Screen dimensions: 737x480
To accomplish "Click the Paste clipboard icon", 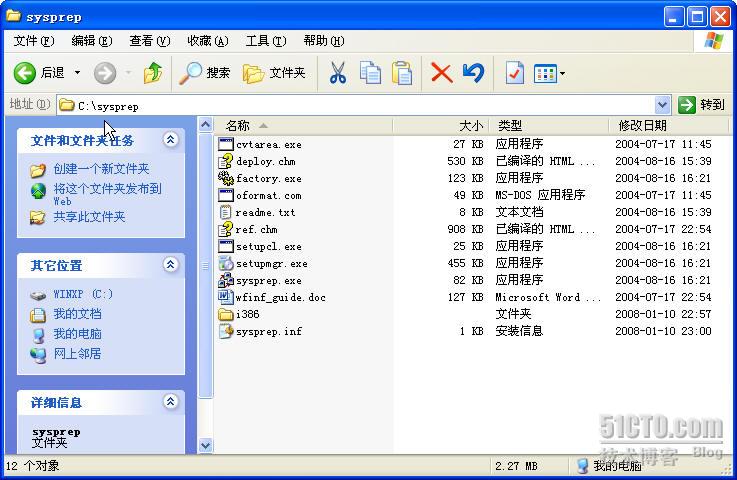I will point(402,73).
